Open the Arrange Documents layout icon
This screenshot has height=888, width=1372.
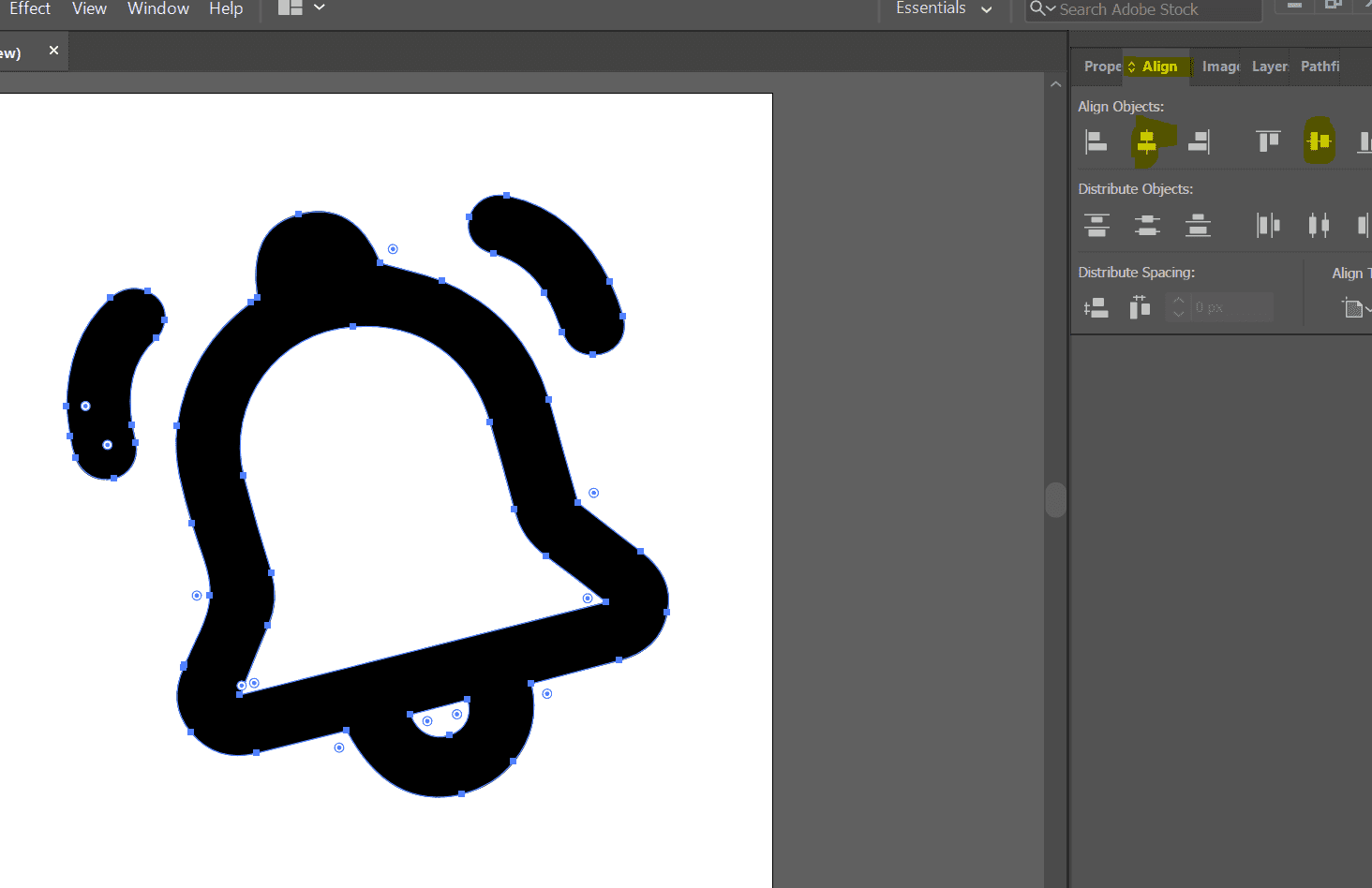291,7
